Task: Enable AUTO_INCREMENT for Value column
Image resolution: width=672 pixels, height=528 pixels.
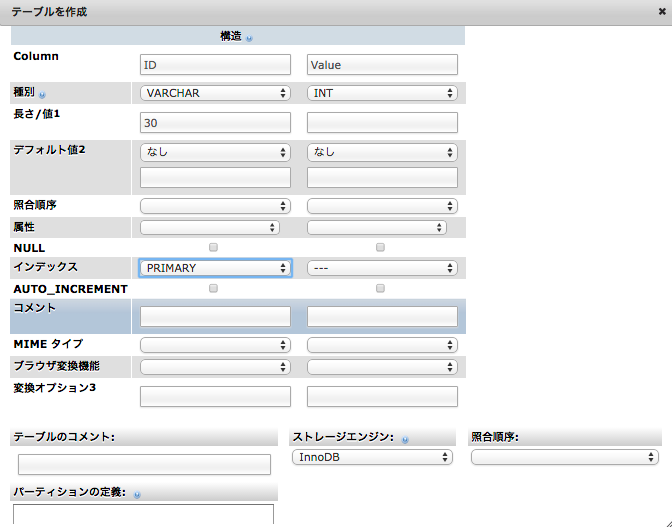Action: tap(380, 288)
